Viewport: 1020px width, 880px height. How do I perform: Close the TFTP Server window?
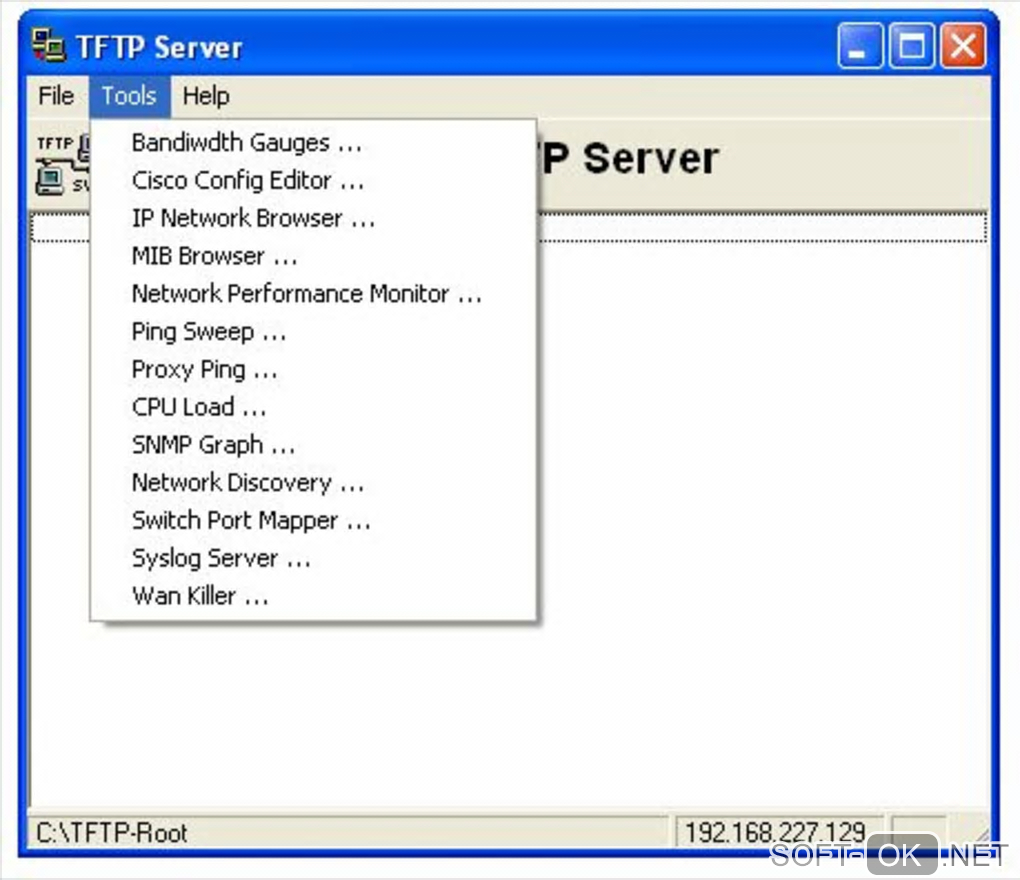(x=963, y=46)
